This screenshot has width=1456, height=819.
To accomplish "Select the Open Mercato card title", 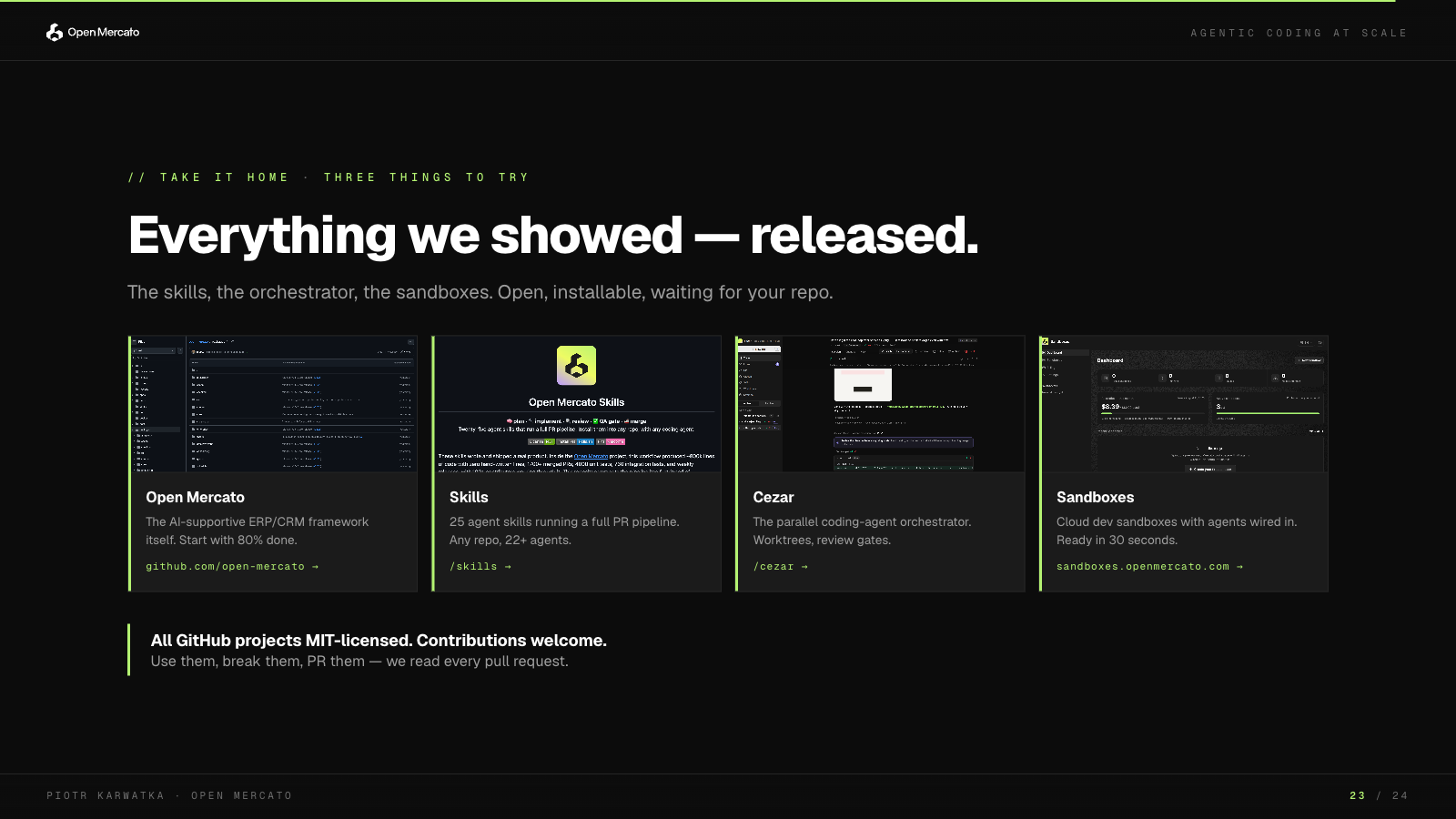I will [x=195, y=497].
